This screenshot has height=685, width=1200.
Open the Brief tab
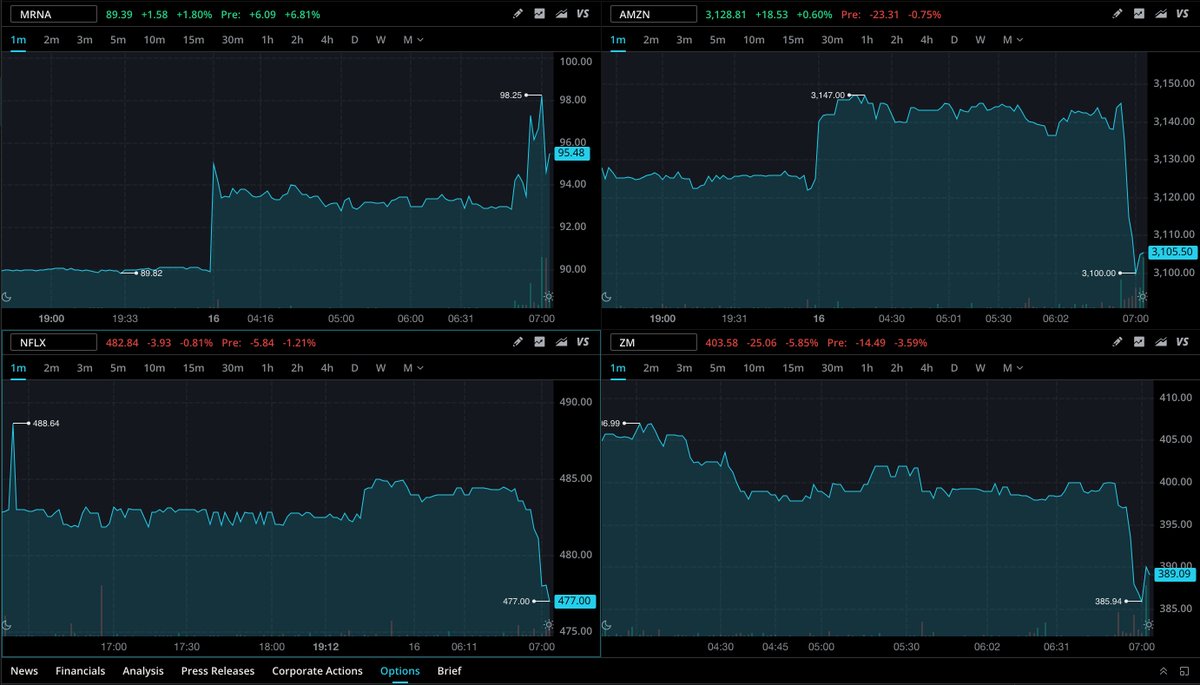(449, 671)
